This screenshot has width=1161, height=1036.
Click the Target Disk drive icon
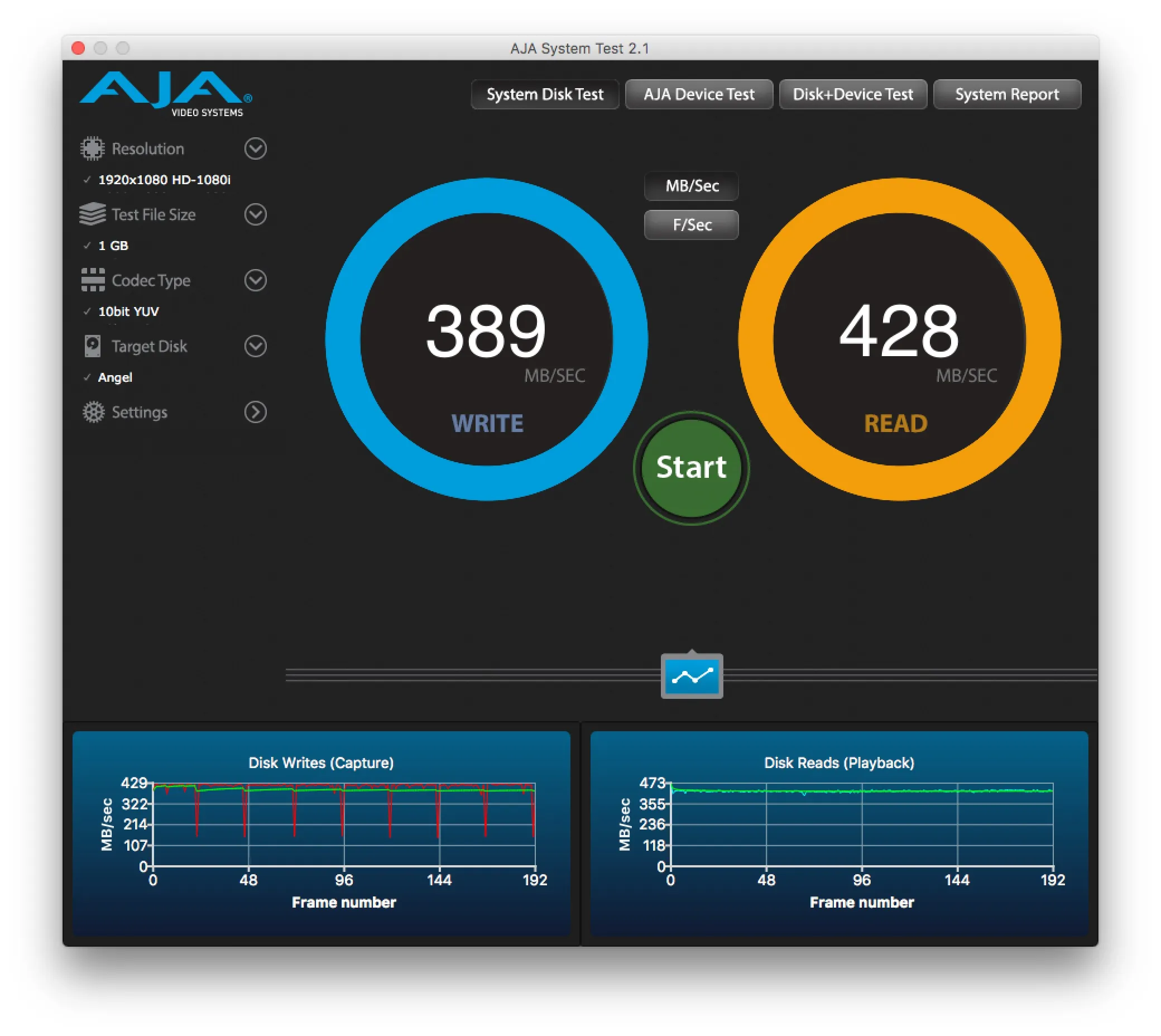tap(92, 346)
